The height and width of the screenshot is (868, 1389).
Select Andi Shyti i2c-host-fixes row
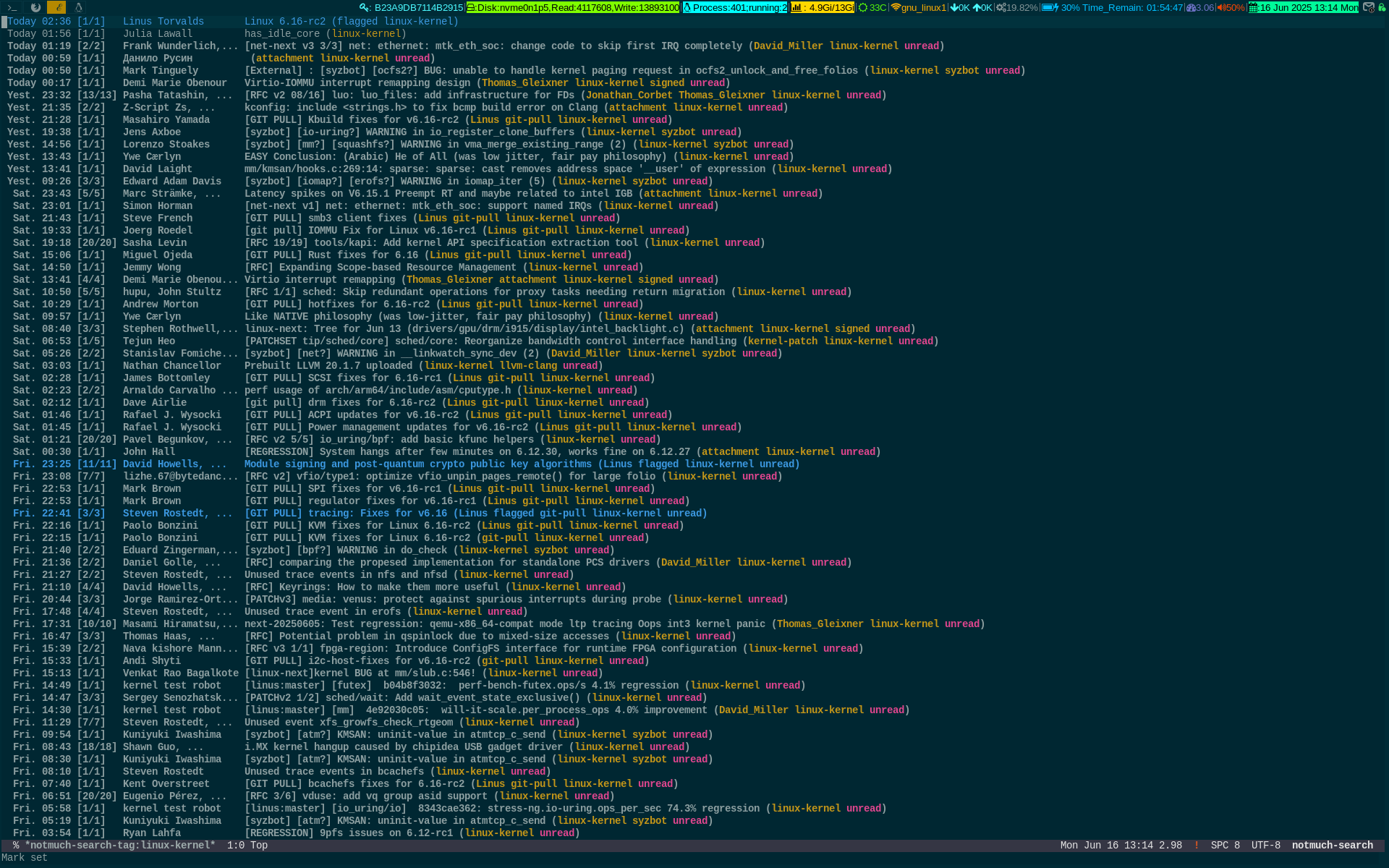coord(694,660)
